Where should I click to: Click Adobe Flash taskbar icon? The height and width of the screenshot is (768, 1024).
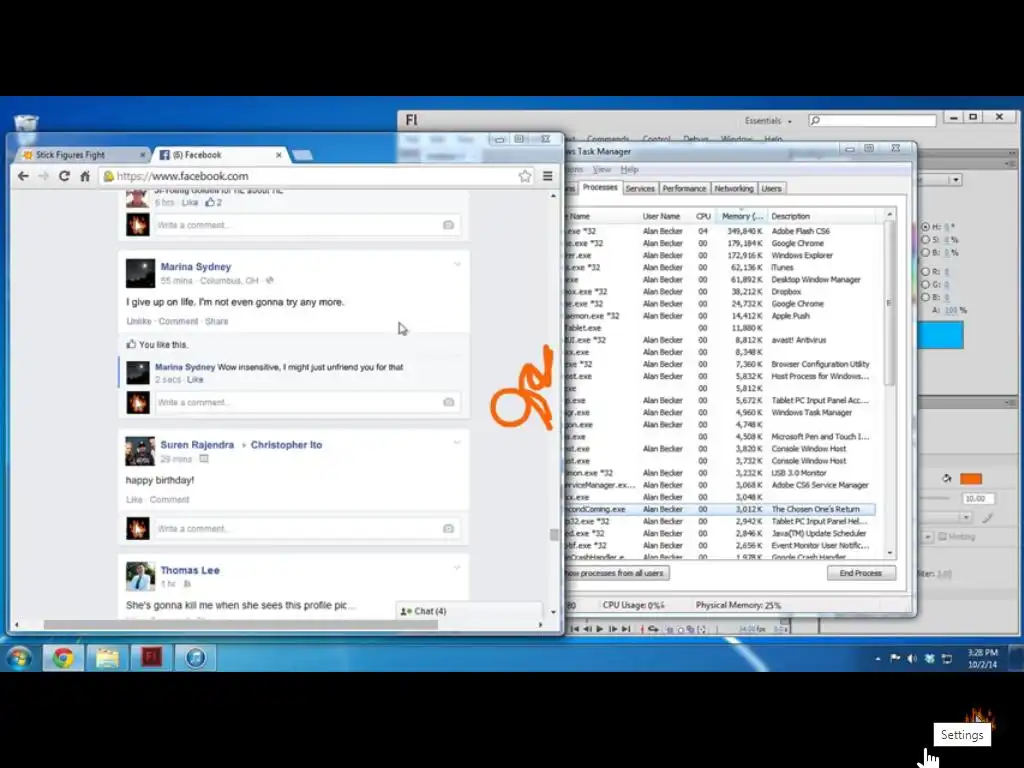[152, 658]
